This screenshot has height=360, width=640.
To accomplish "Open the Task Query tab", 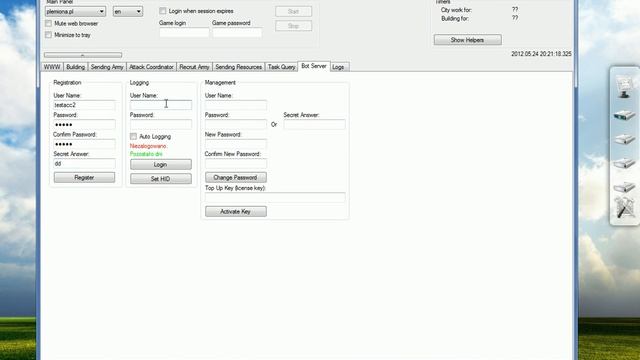I will pos(282,67).
